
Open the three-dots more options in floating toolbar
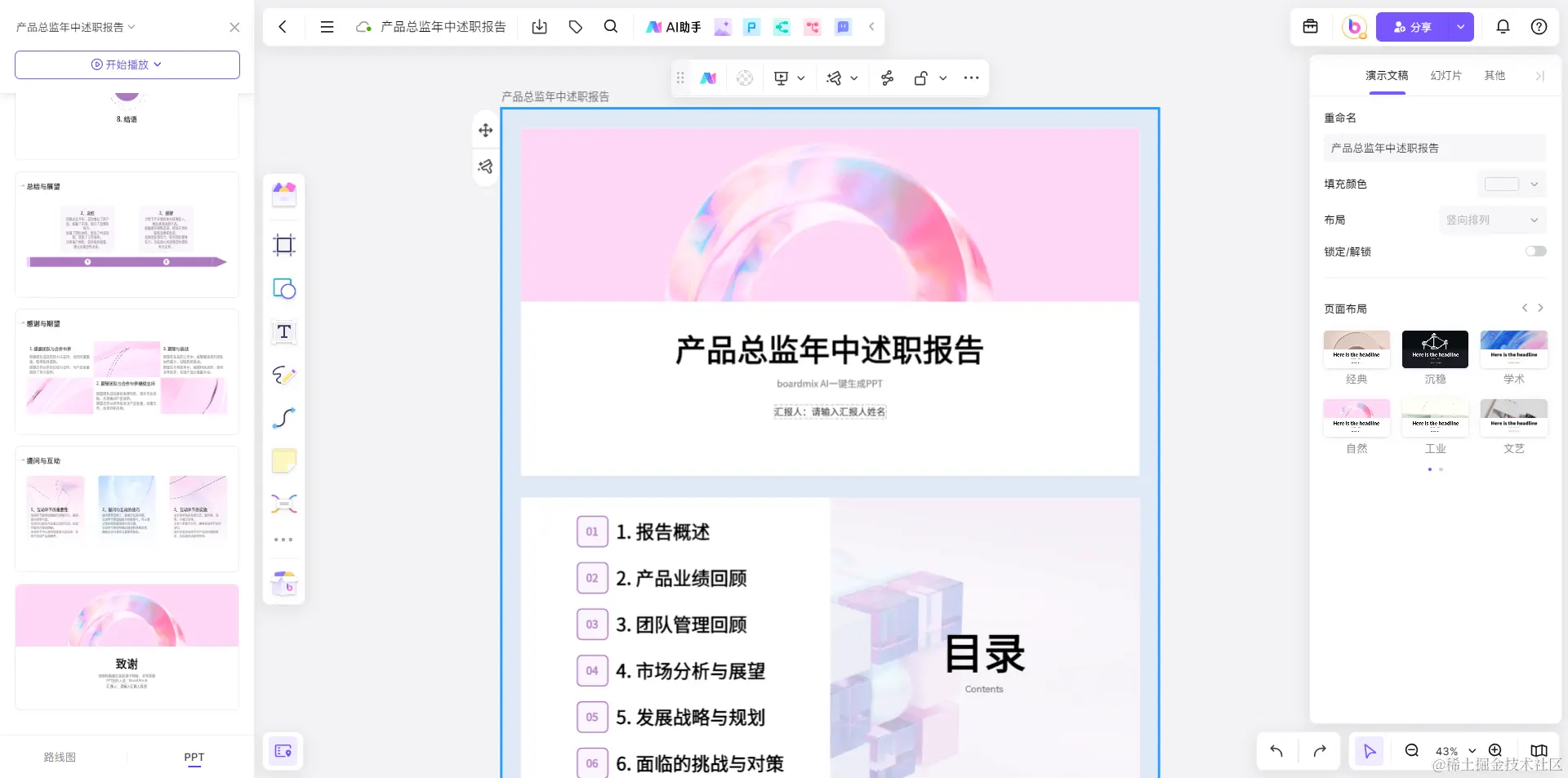(x=971, y=78)
